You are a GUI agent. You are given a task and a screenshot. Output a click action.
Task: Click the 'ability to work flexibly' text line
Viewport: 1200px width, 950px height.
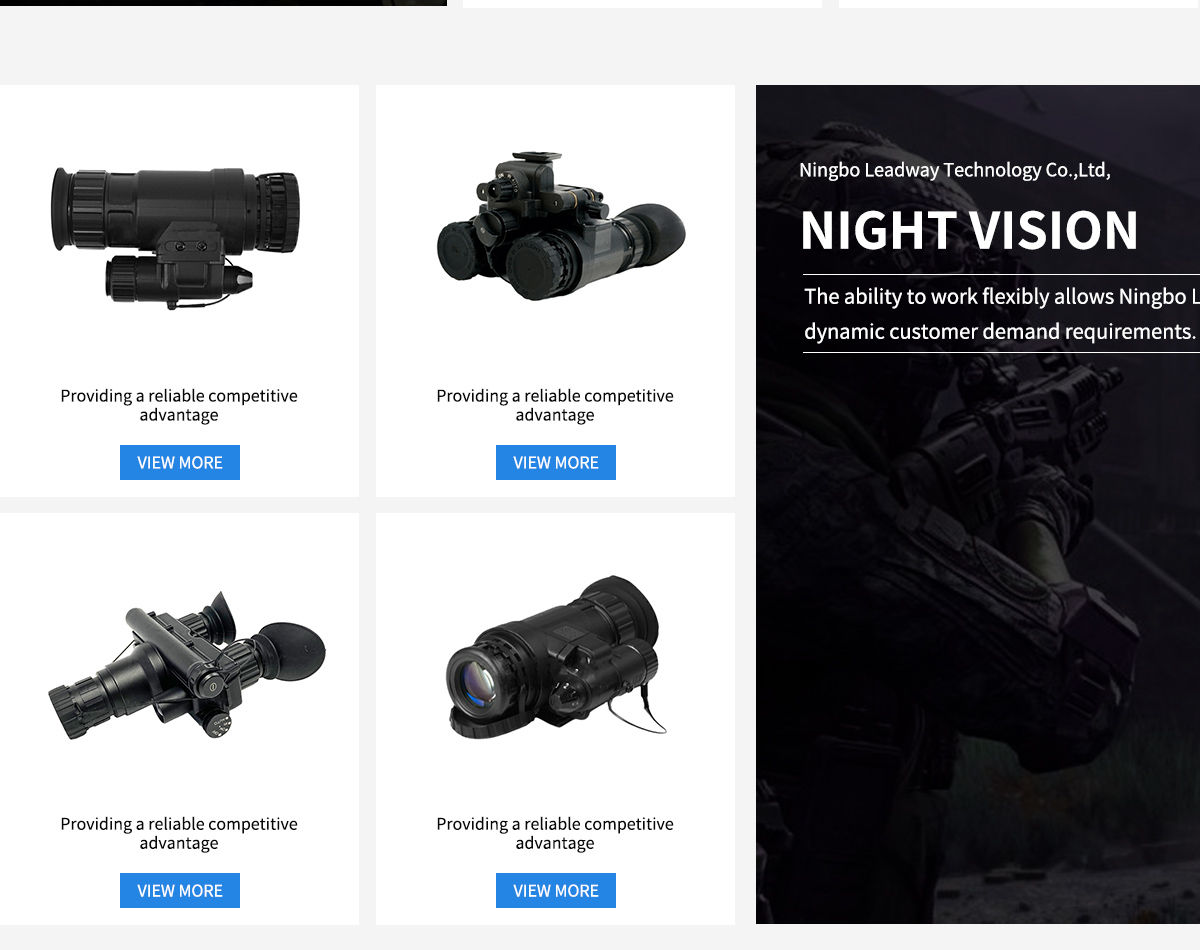coord(1002,296)
